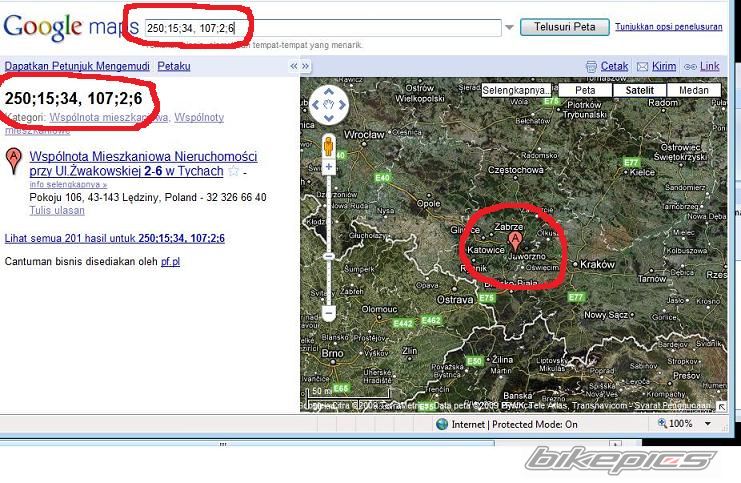
Task: Open the search box suggestions dropdown arrow
Action: pos(510,28)
